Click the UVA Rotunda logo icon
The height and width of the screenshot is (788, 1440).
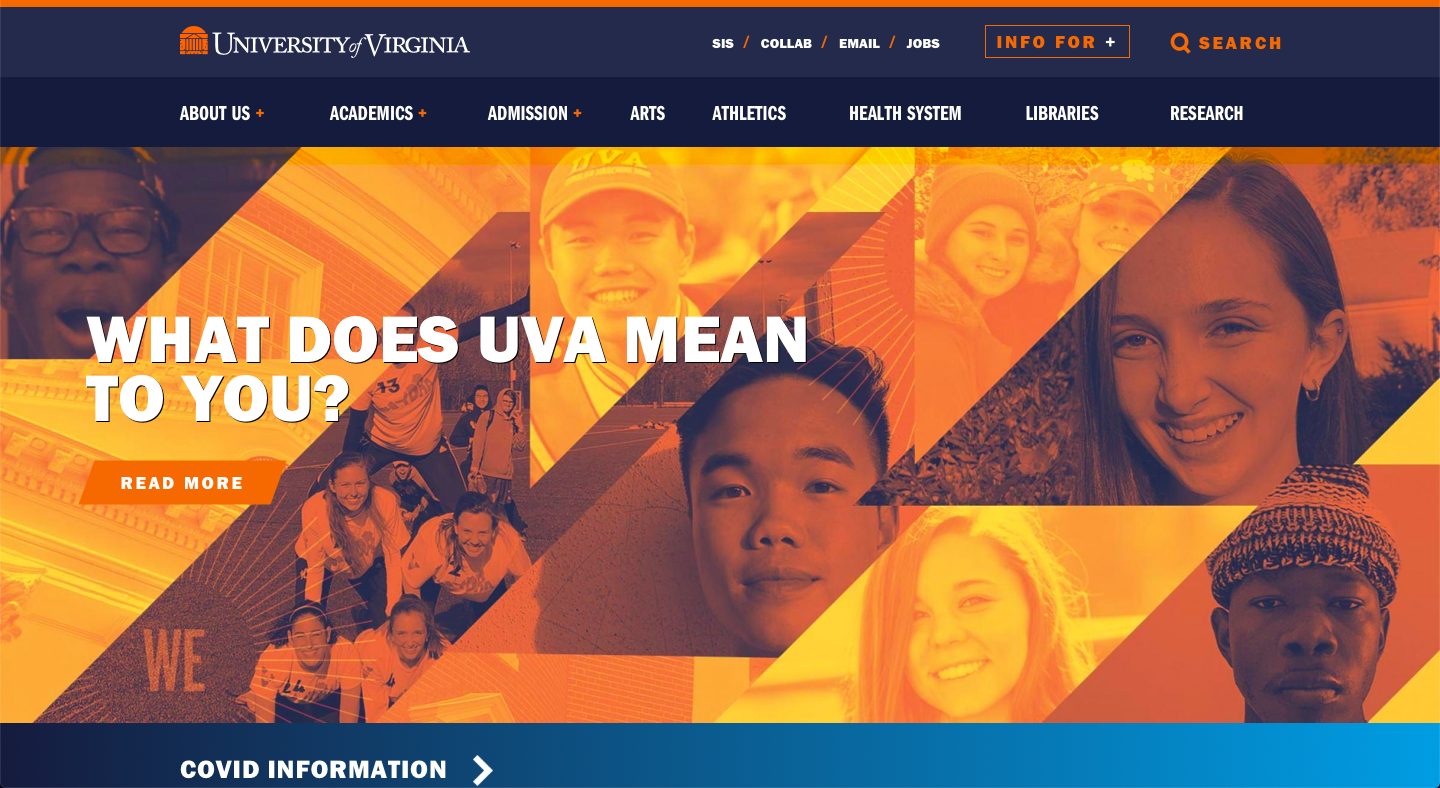coord(194,42)
